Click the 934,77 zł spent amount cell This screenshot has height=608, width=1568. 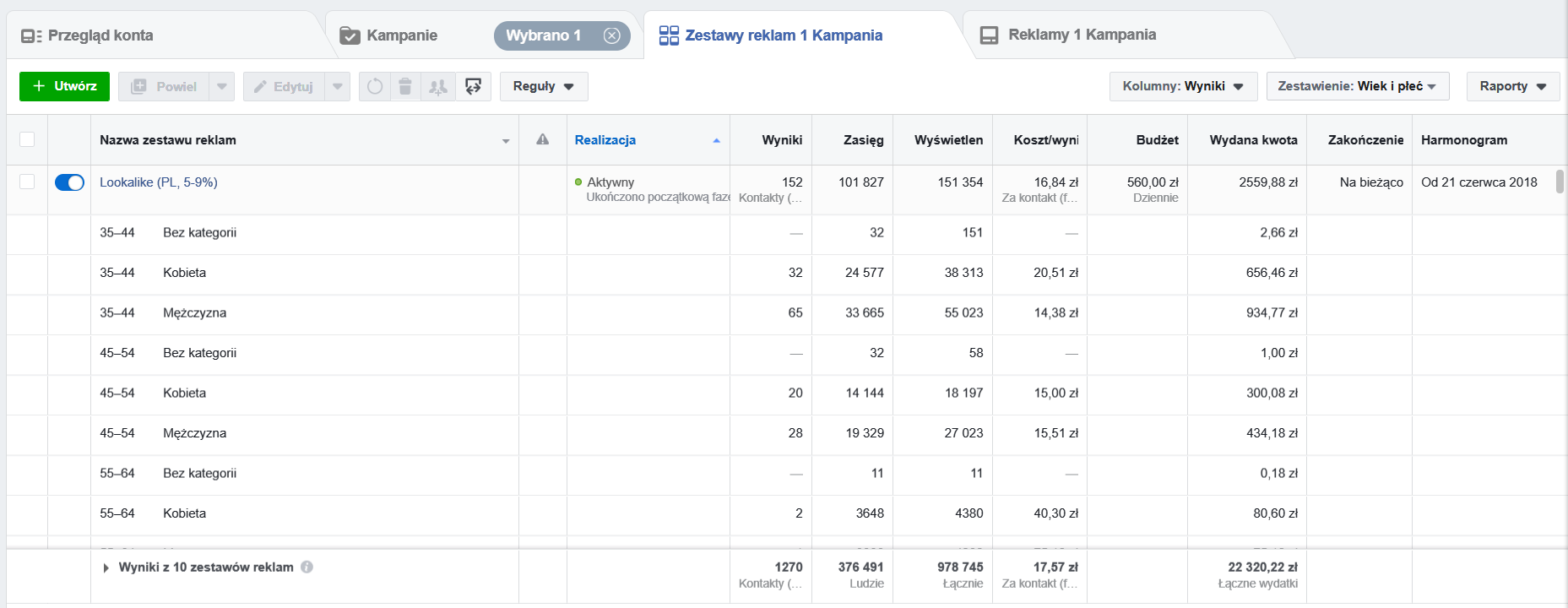(1272, 312)
